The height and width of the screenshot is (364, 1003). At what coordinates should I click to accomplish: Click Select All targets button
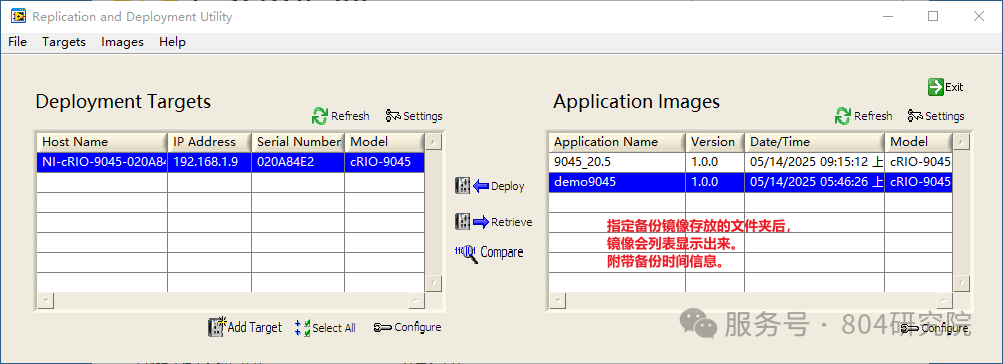(x=325, y=328)
